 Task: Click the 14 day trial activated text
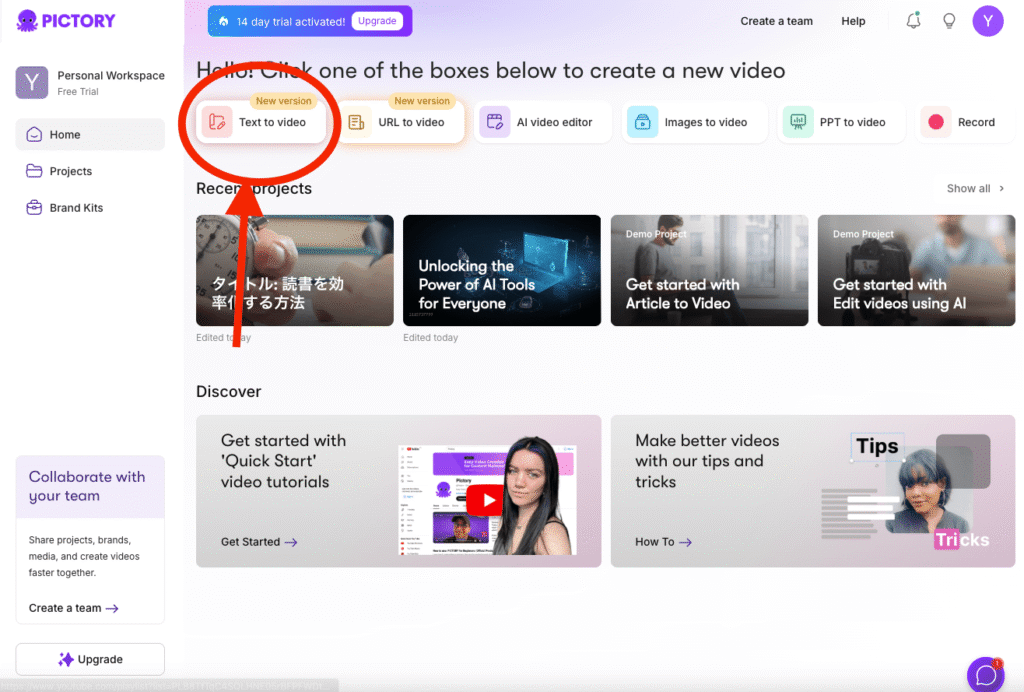tap(291, 22)
